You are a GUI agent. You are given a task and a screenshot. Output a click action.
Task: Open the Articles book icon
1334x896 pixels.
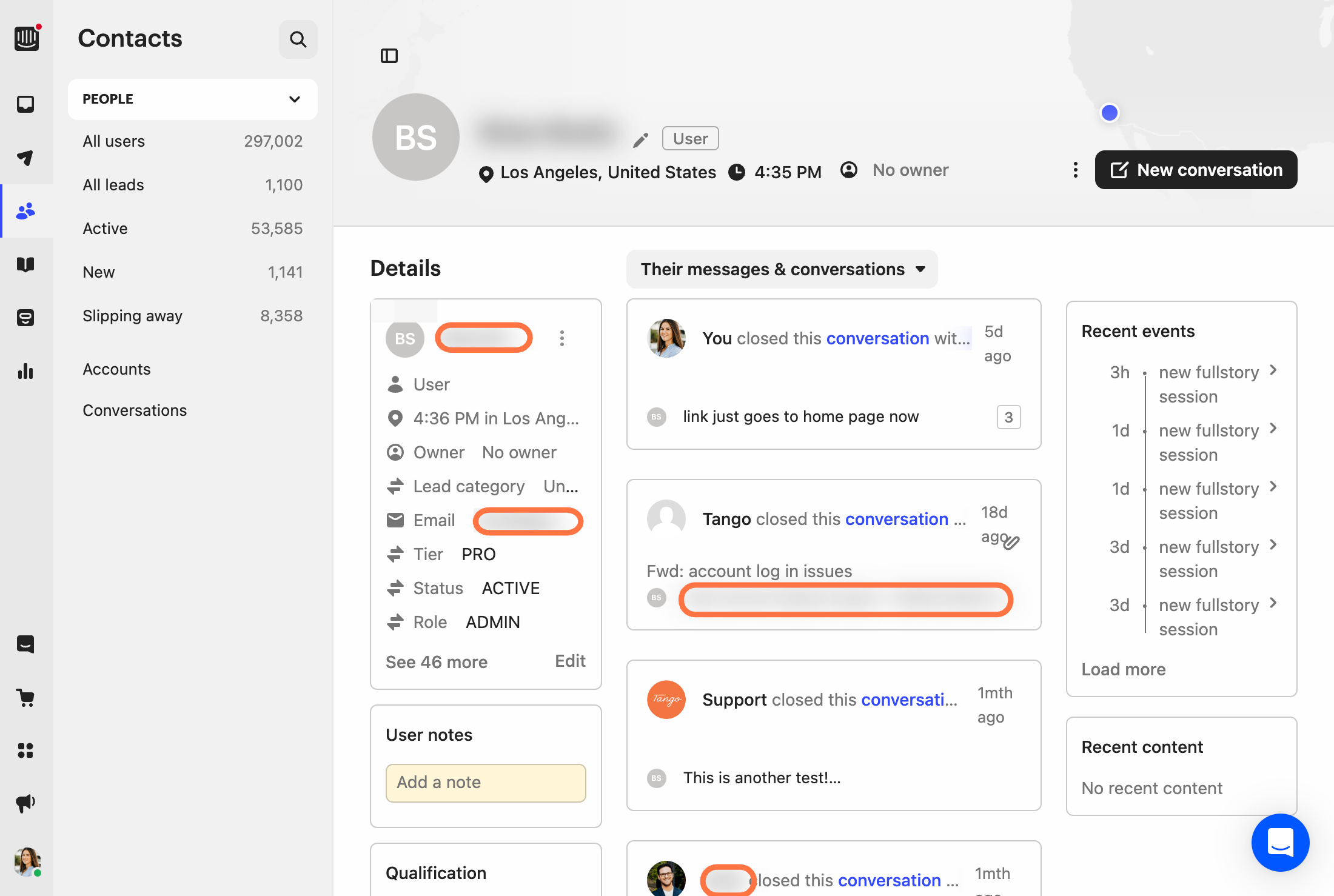click(25, 264)
